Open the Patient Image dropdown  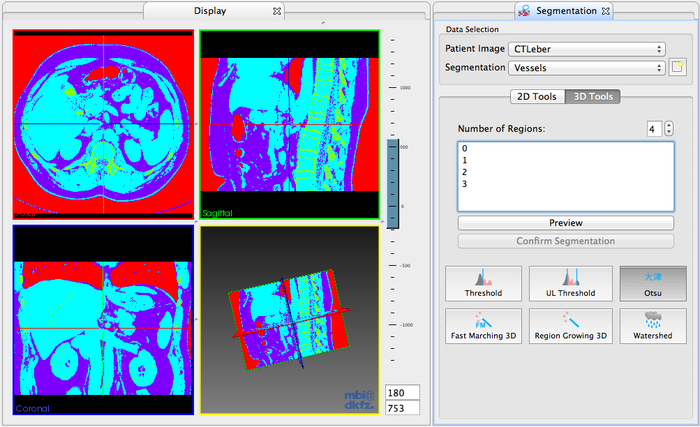(586, 48)
